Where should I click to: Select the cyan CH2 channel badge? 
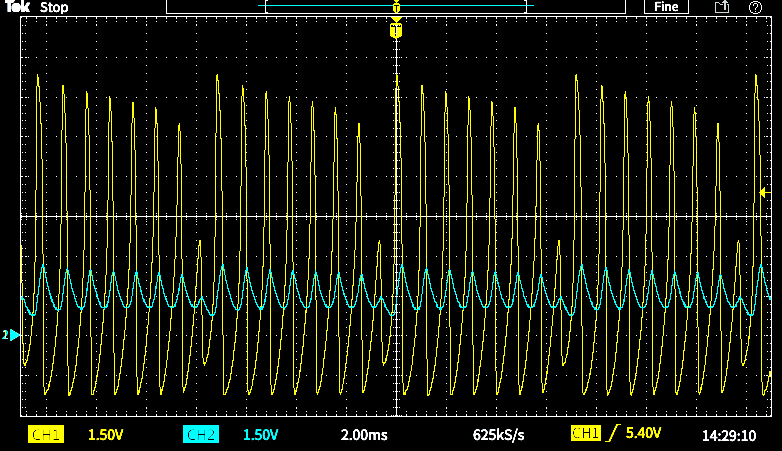(x=201, y=435)
